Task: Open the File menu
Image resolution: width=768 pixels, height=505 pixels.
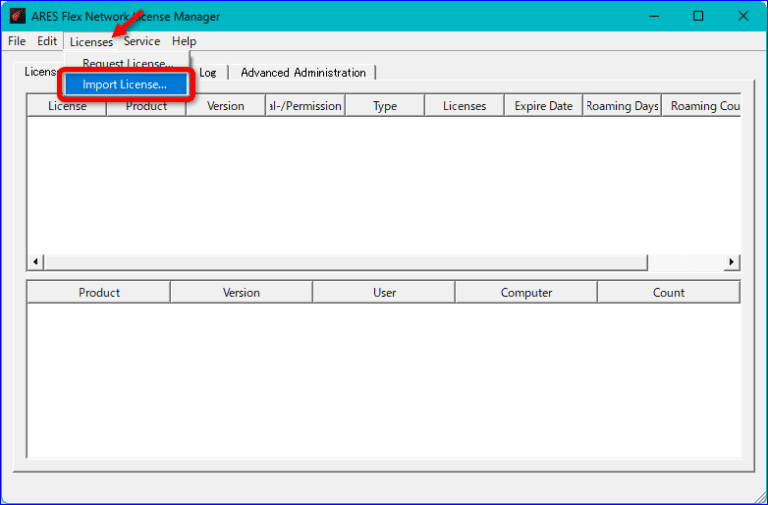Action: pyautogui.click(x=17, y=41)
